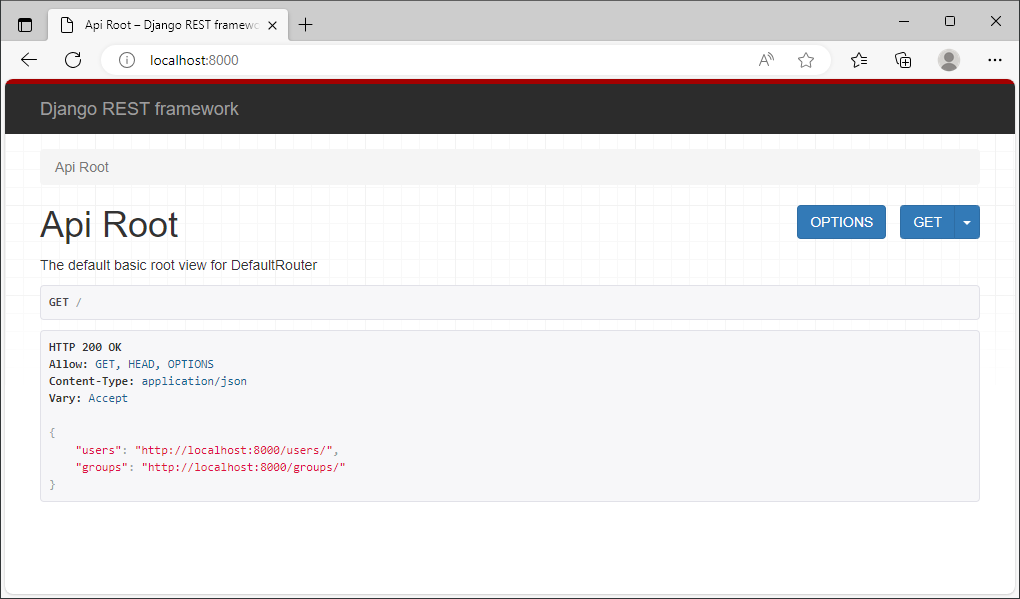Click the Django REST framework brand link
The image size is (1020, 599).
139,109
